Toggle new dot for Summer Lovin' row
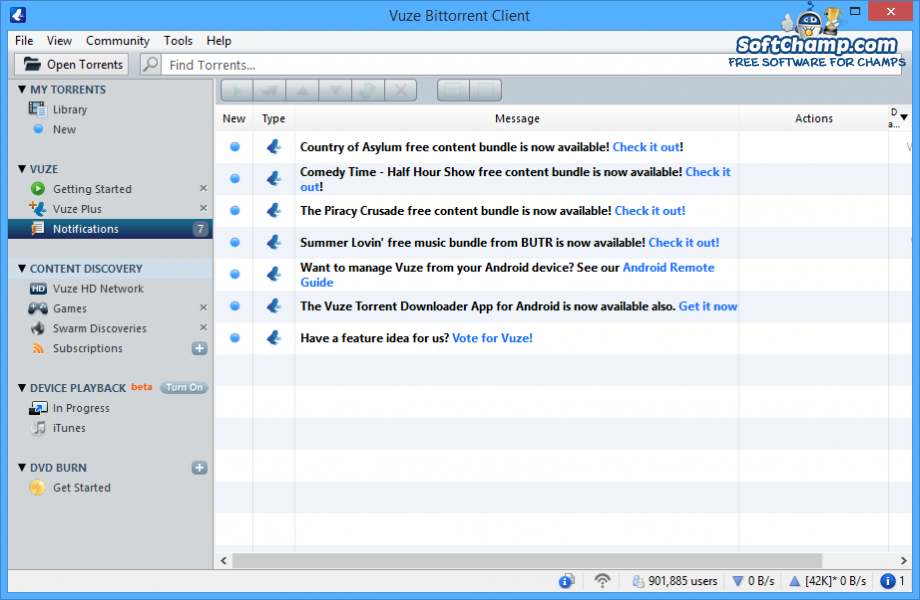The height and width of the screenshot is (600, 920). point(235,242)
